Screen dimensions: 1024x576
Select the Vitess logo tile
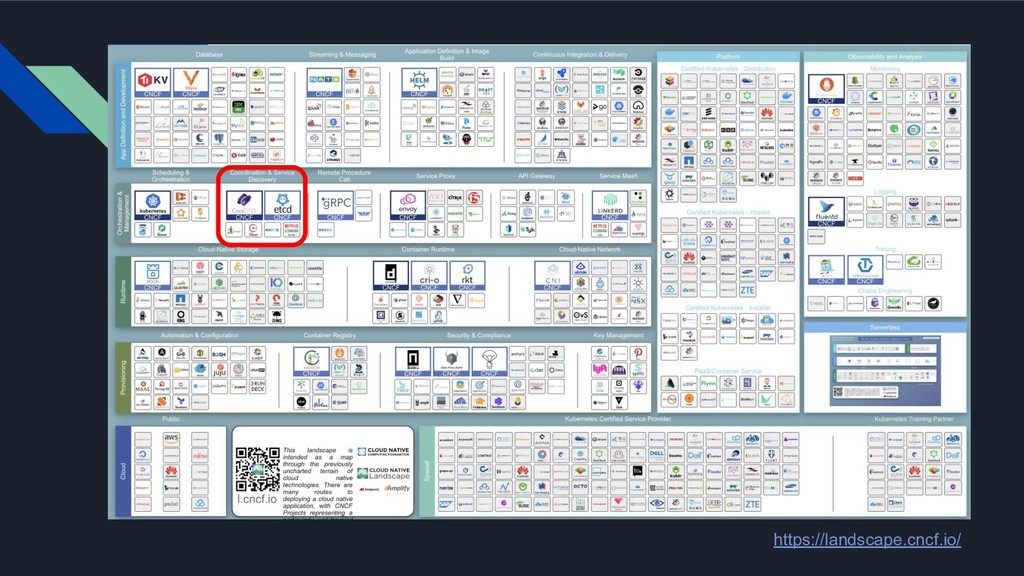coord(191,82)
